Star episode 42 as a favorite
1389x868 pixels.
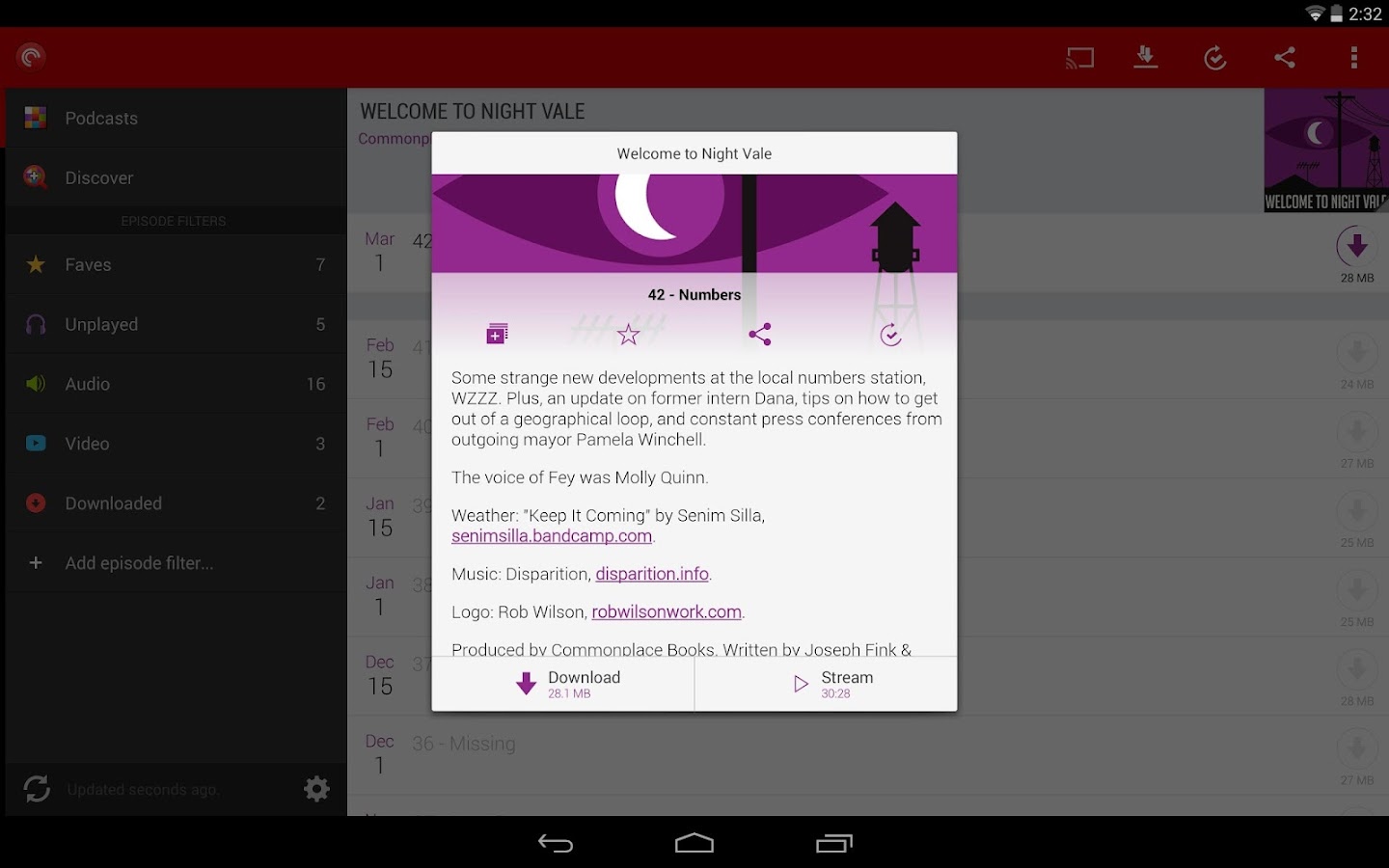[628, 335]
